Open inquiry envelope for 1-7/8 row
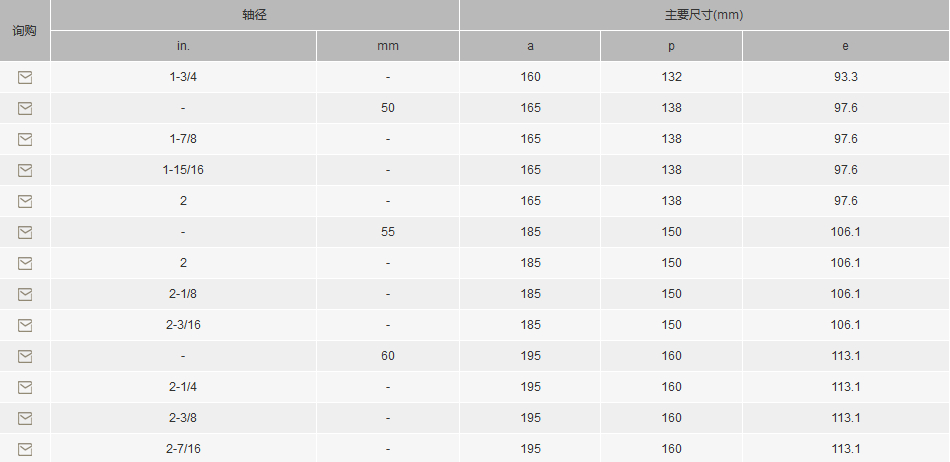This screenshot has width=950, height=462. click(x=25, y=139)
